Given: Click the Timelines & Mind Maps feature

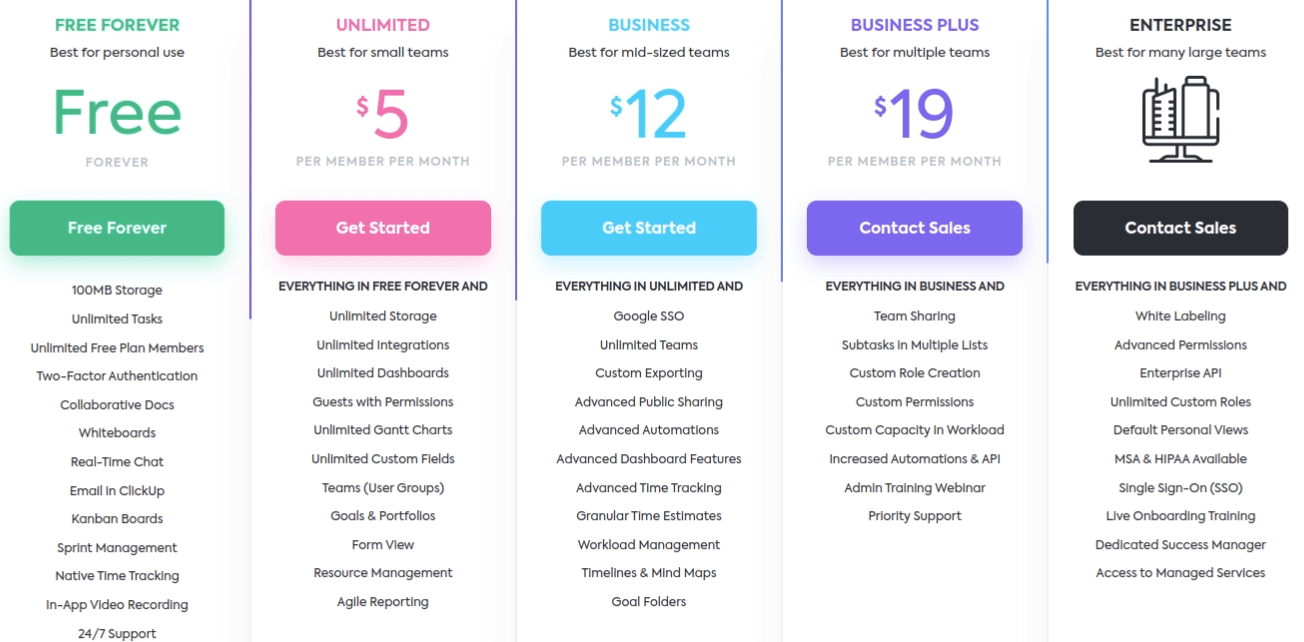Looking at the screenshot, I should tap(649, 573).
